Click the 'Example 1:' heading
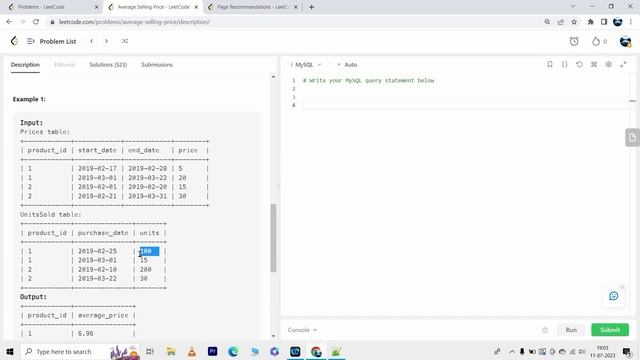The height and width of the screenshot is (360, 640). (x=29, y=99)
